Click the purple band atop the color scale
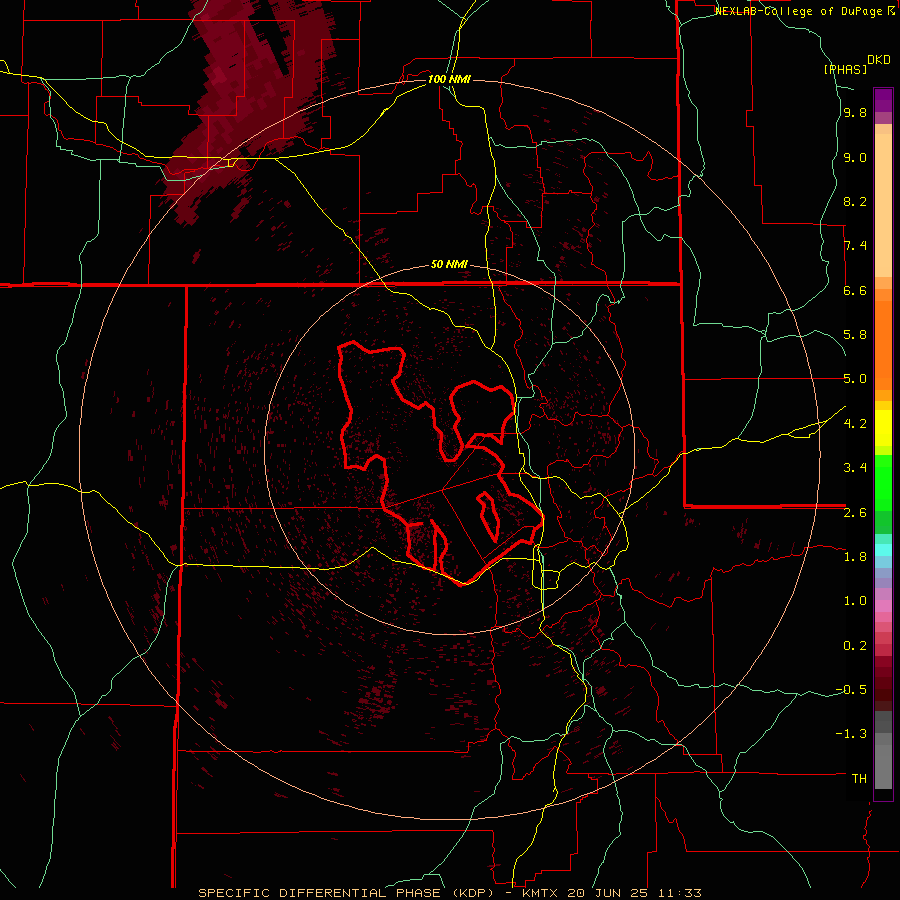 (x=883, y=100)
